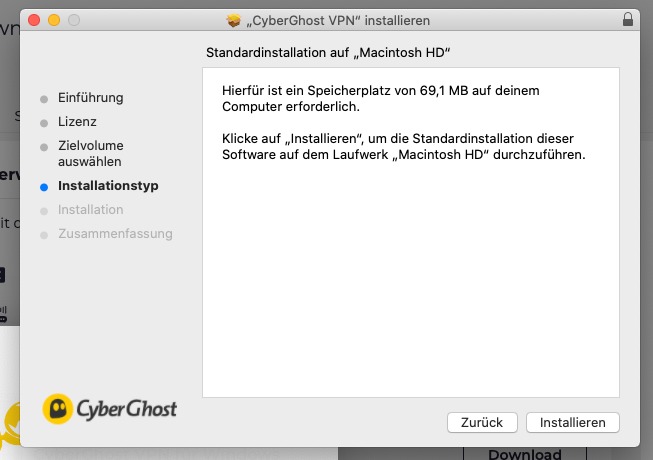This screenshot has width=653, height=460.
Task: Click the installation description text area
Action: 411,232
